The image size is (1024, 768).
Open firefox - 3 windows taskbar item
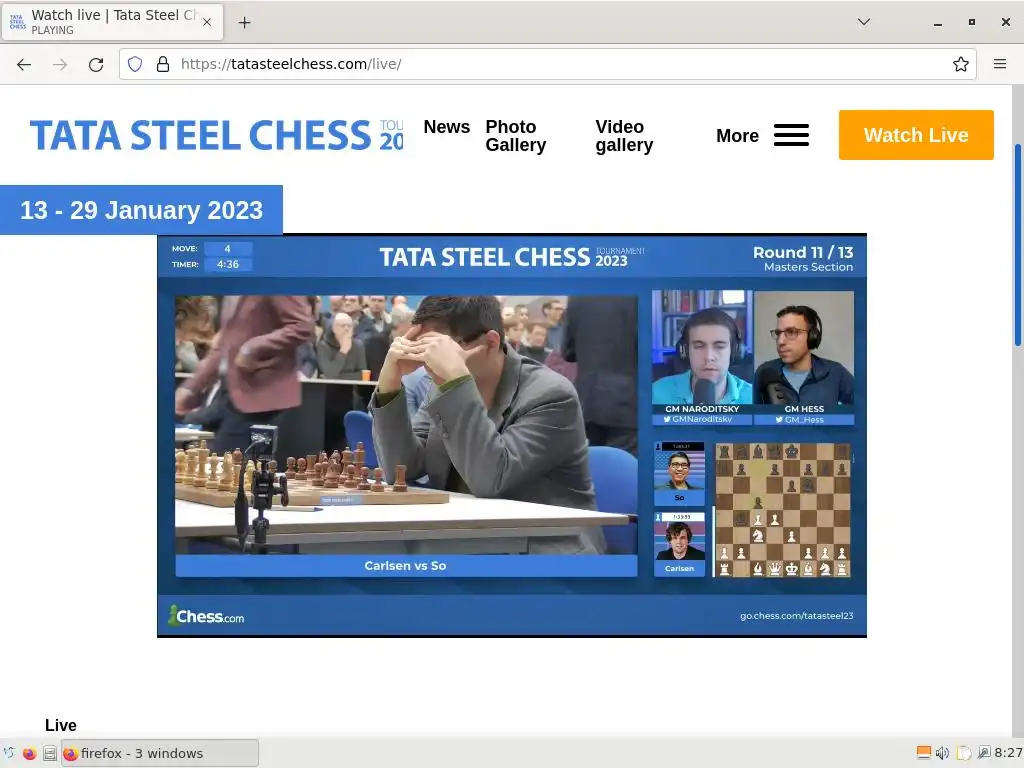(x=160, y=754)
